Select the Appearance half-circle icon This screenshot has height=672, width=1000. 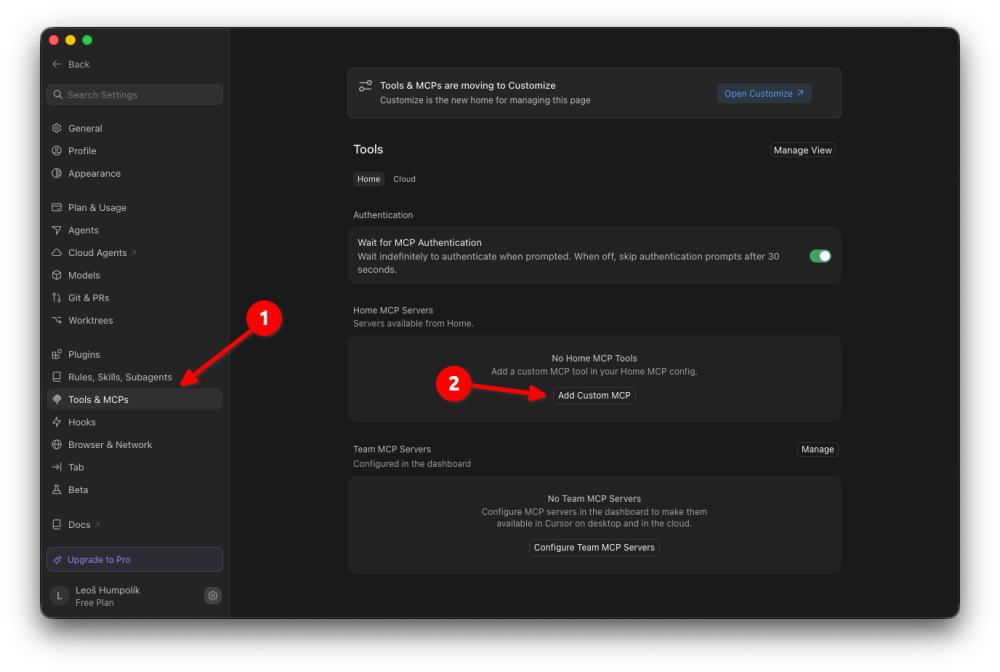coord(57,173)
